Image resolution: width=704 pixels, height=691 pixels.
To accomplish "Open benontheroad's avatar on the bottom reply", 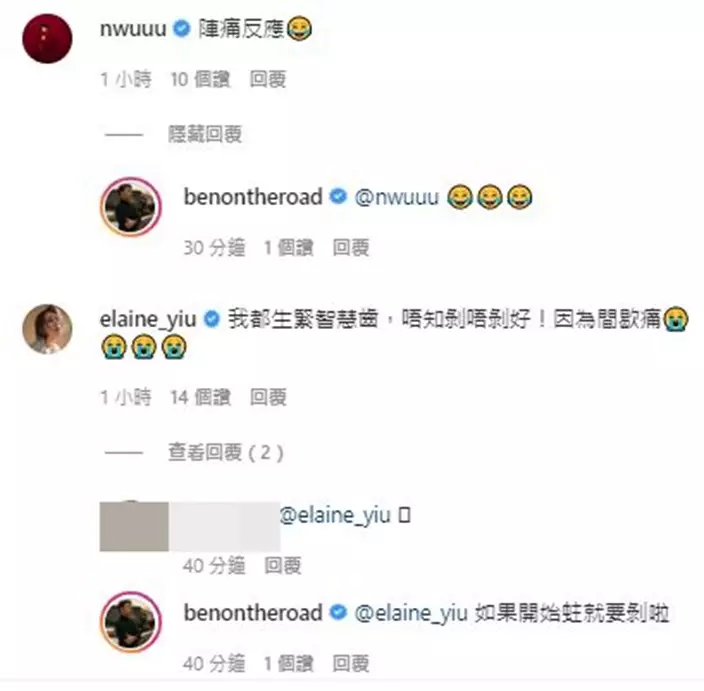I will 131,621.
